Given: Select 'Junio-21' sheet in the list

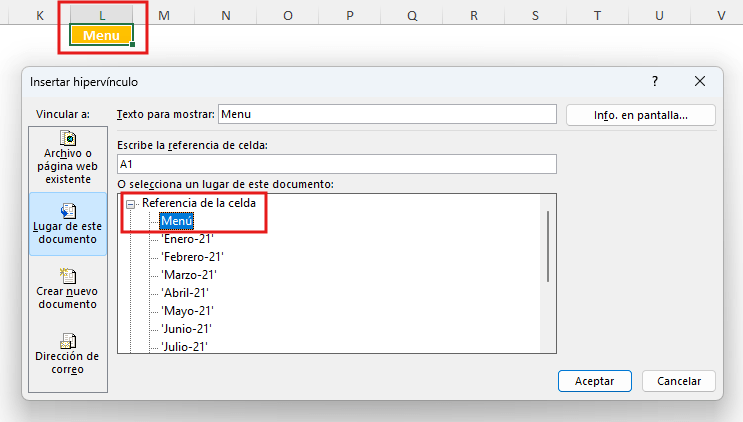Looking at the screenshot, I should [187, 329].
